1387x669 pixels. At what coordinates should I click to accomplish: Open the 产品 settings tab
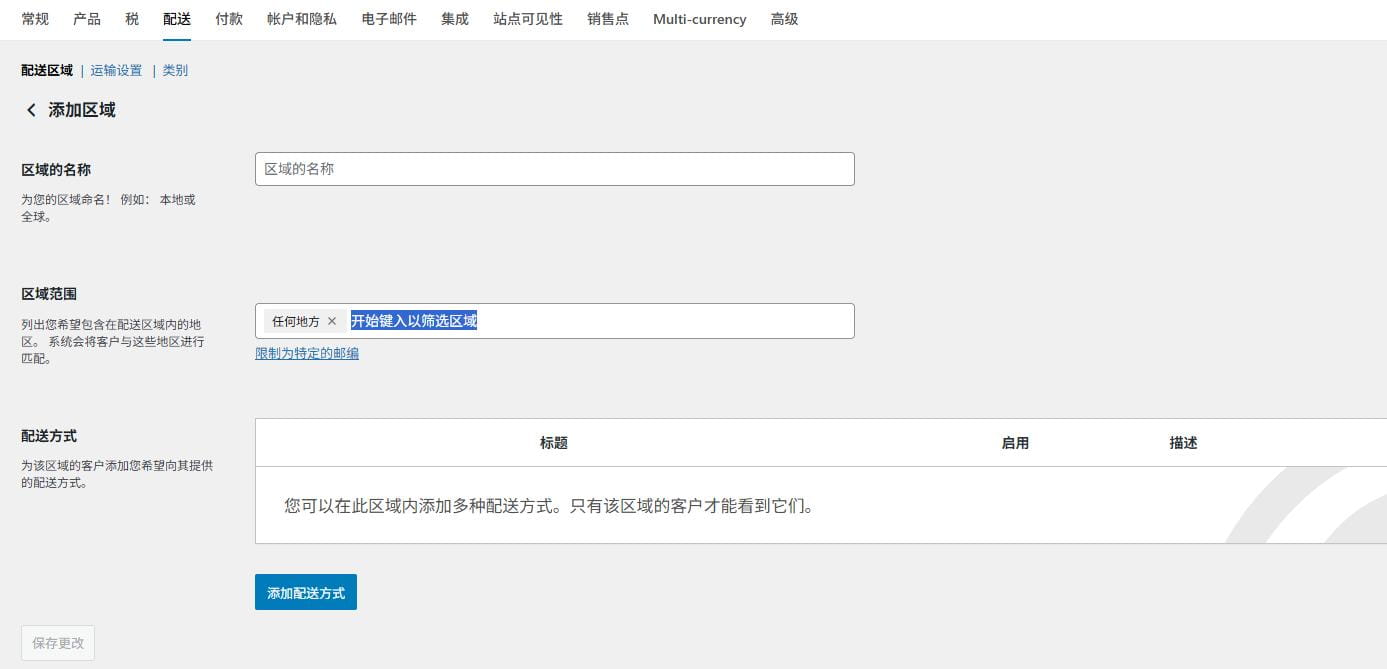pyautogui.click(x=85, y=18)
